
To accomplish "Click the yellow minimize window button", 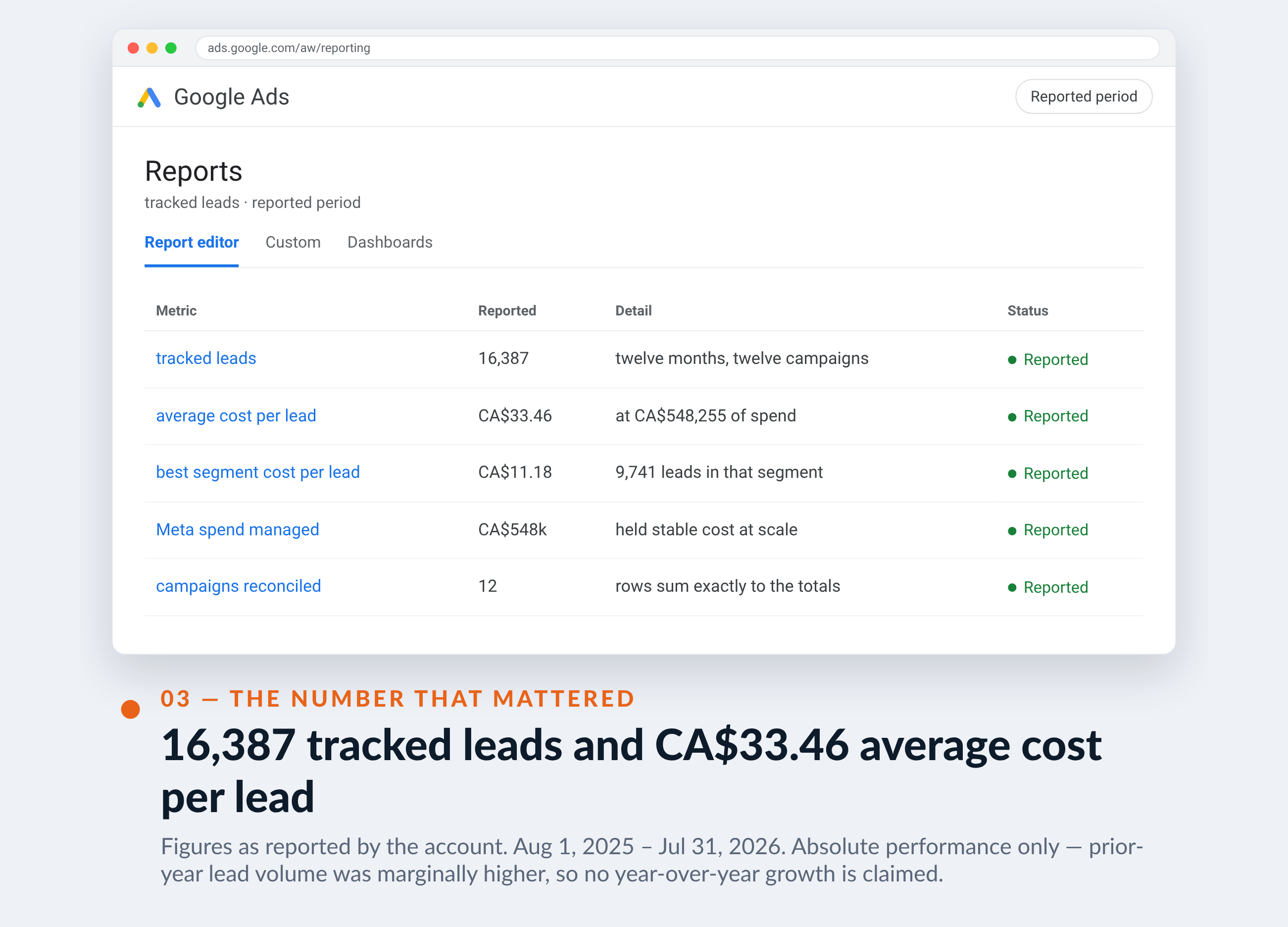I will 152,49.
